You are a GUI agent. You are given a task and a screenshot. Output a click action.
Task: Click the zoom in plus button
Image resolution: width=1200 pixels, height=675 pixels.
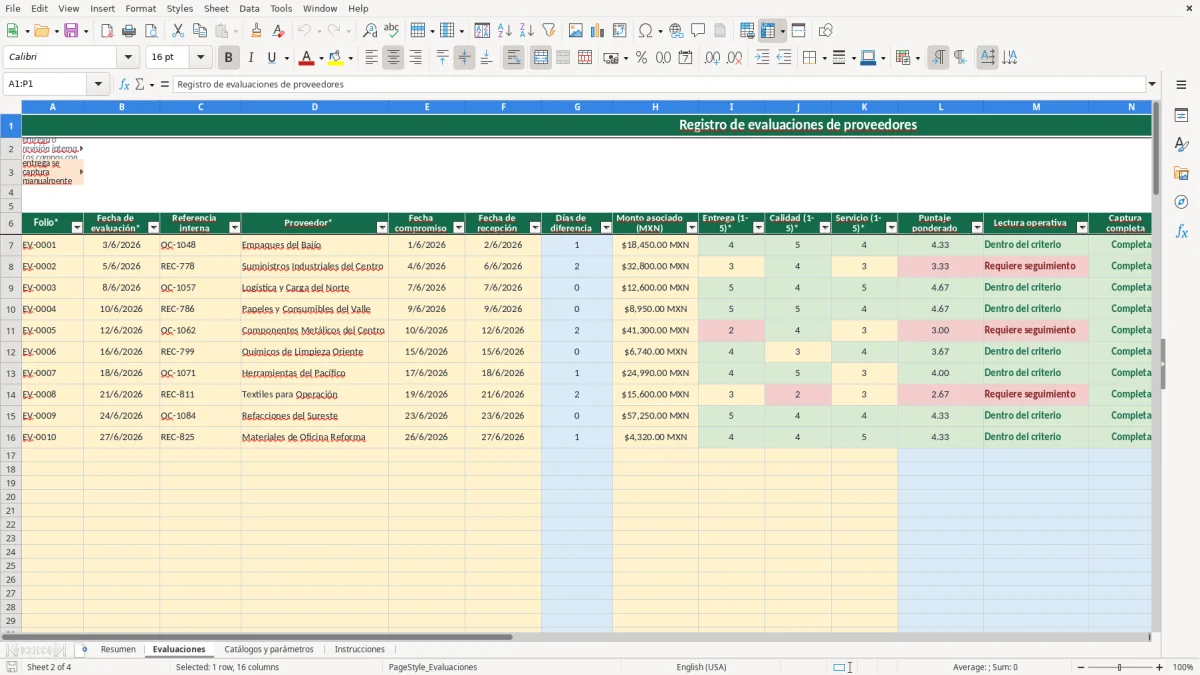(1160, 667)
